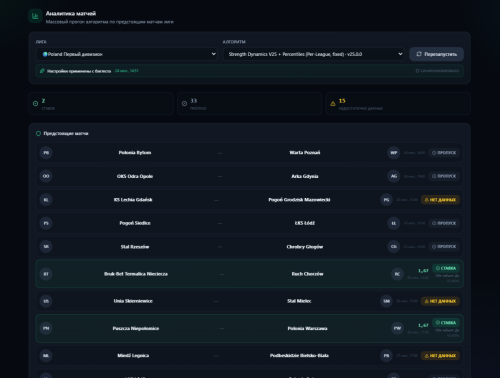
Task: Click the circle icon beside 33 пропуск
Action: point(184,104)
